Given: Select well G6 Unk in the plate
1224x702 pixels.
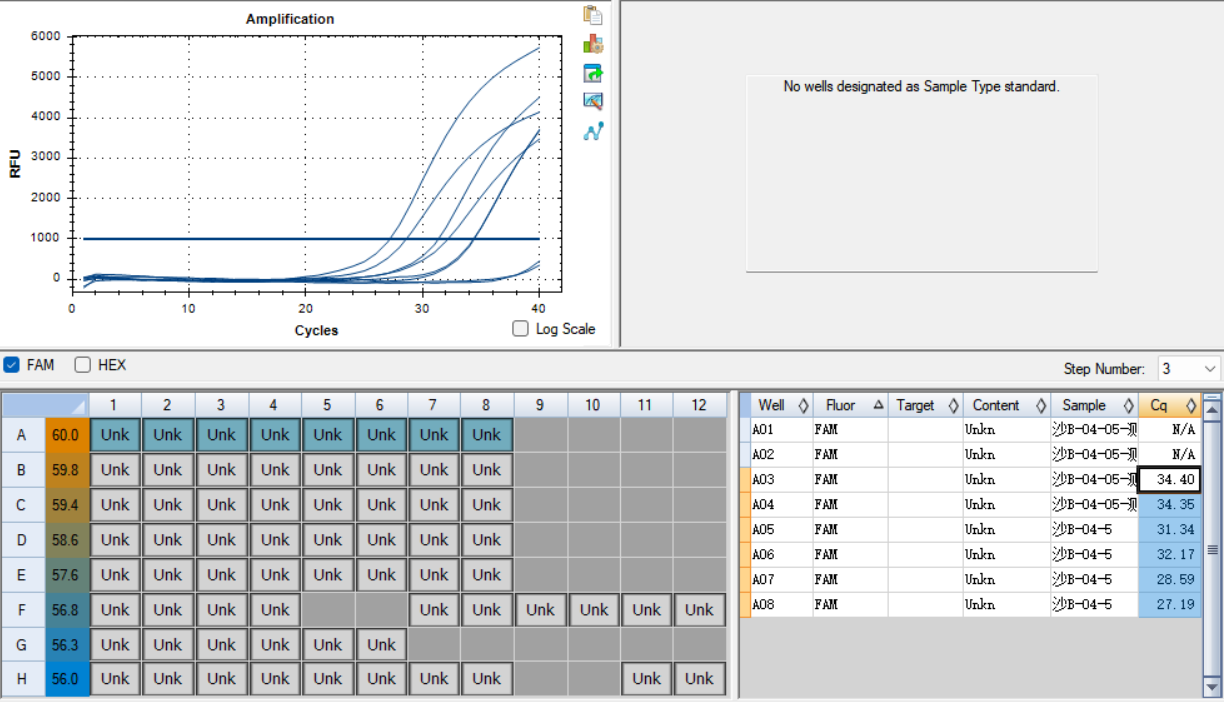Looking at the screenshot, I should pos(381,645).
